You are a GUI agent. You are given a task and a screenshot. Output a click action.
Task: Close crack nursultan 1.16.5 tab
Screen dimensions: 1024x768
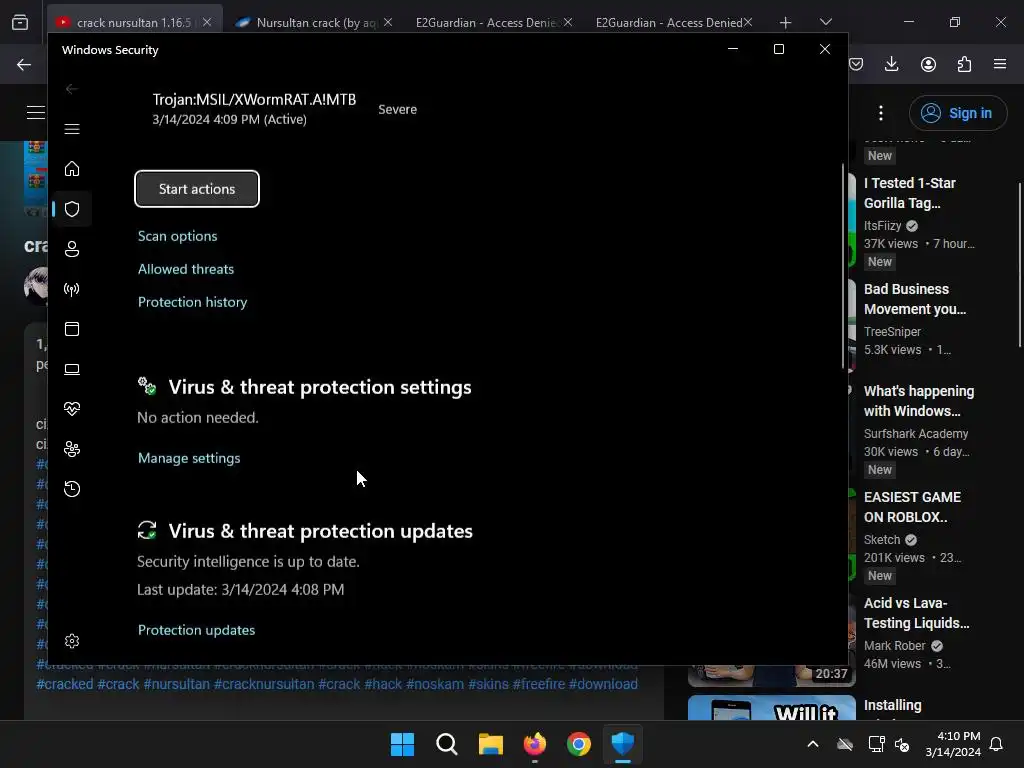tap(207, 22)
